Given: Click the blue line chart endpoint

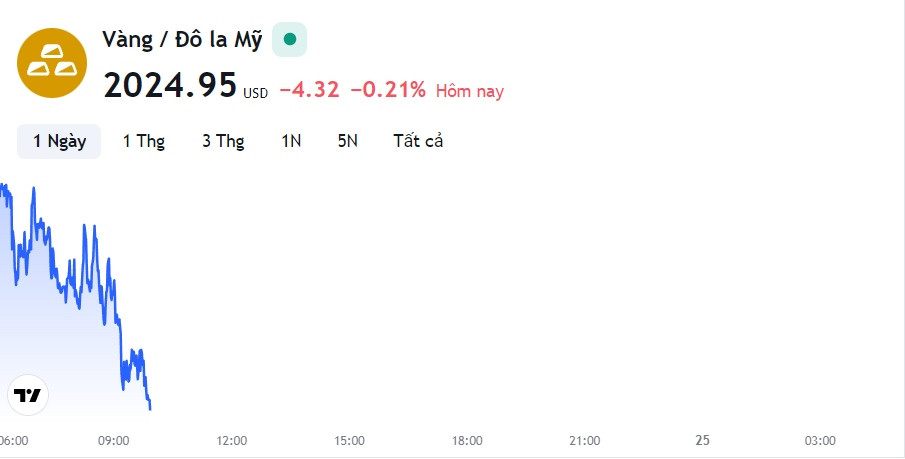Looking at the screenshot, I should coord(150,408).
